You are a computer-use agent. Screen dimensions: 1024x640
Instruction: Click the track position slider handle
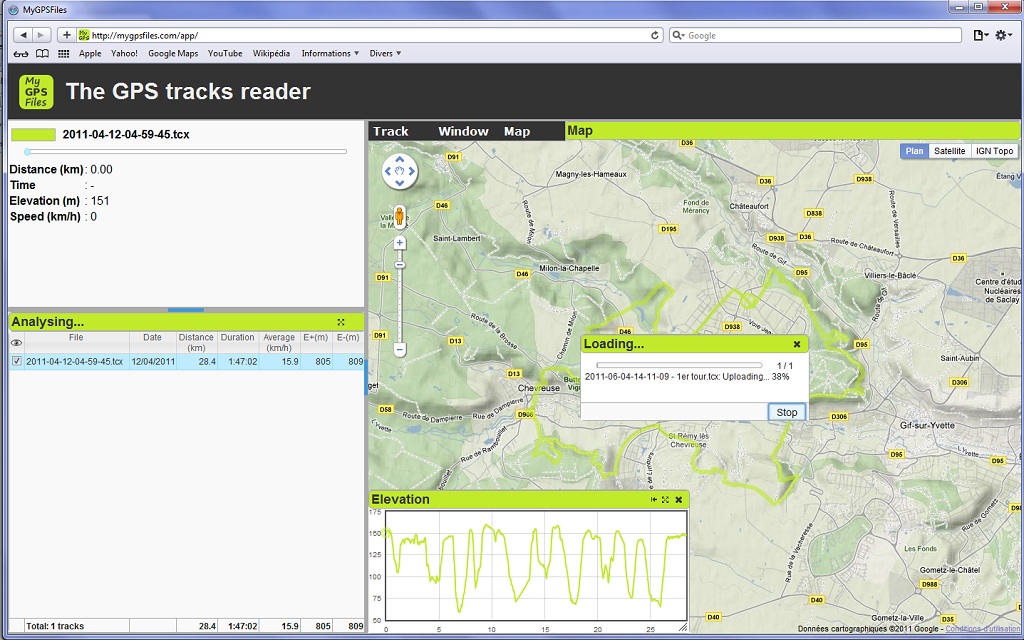pos(27,152)
